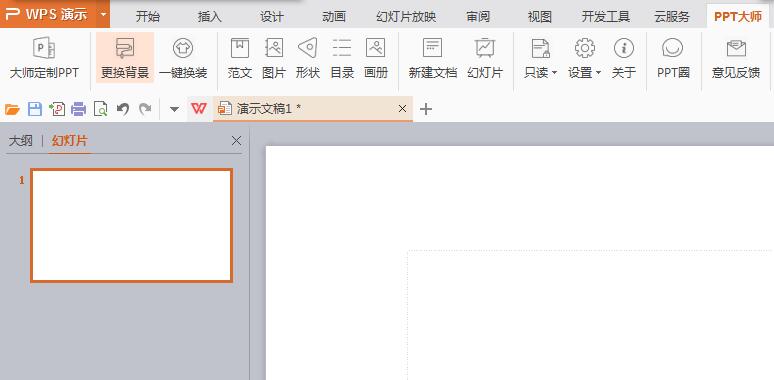
Task: Switch to the 开始 ribbon tab
Action: 148,16
